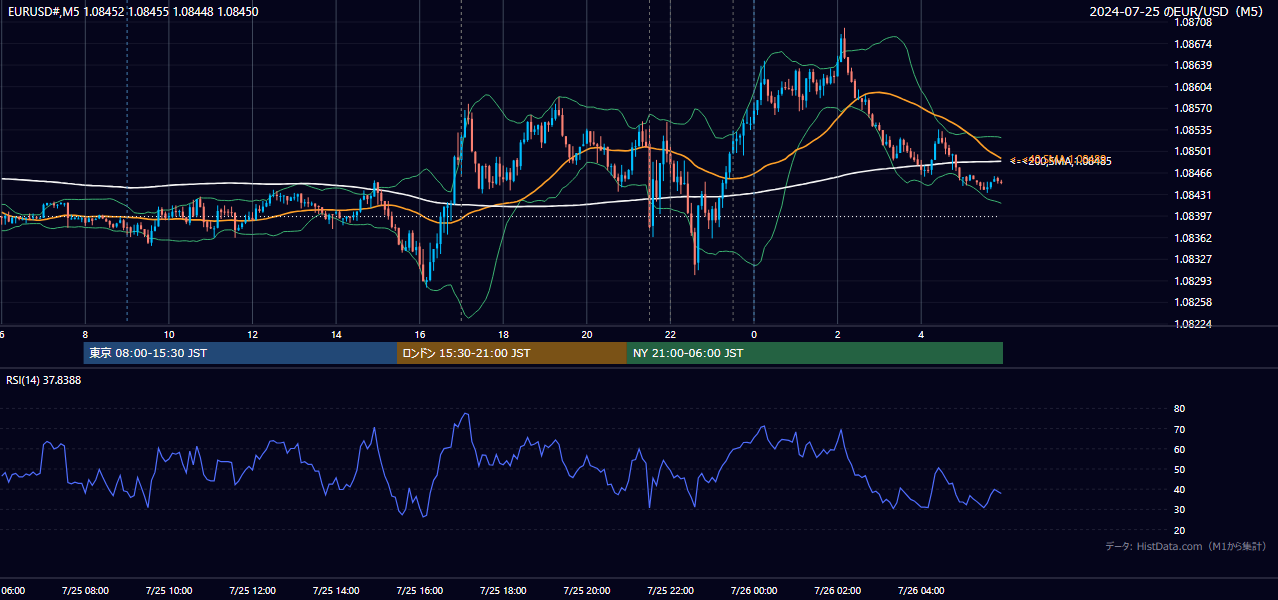Click the 1.08708 price axis label
This screenshot has width=1278, height=600.
pos(1193,22)
